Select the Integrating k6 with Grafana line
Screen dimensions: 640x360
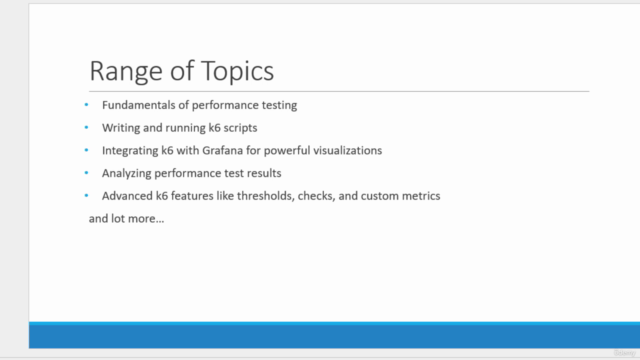(x=242, y=151)
